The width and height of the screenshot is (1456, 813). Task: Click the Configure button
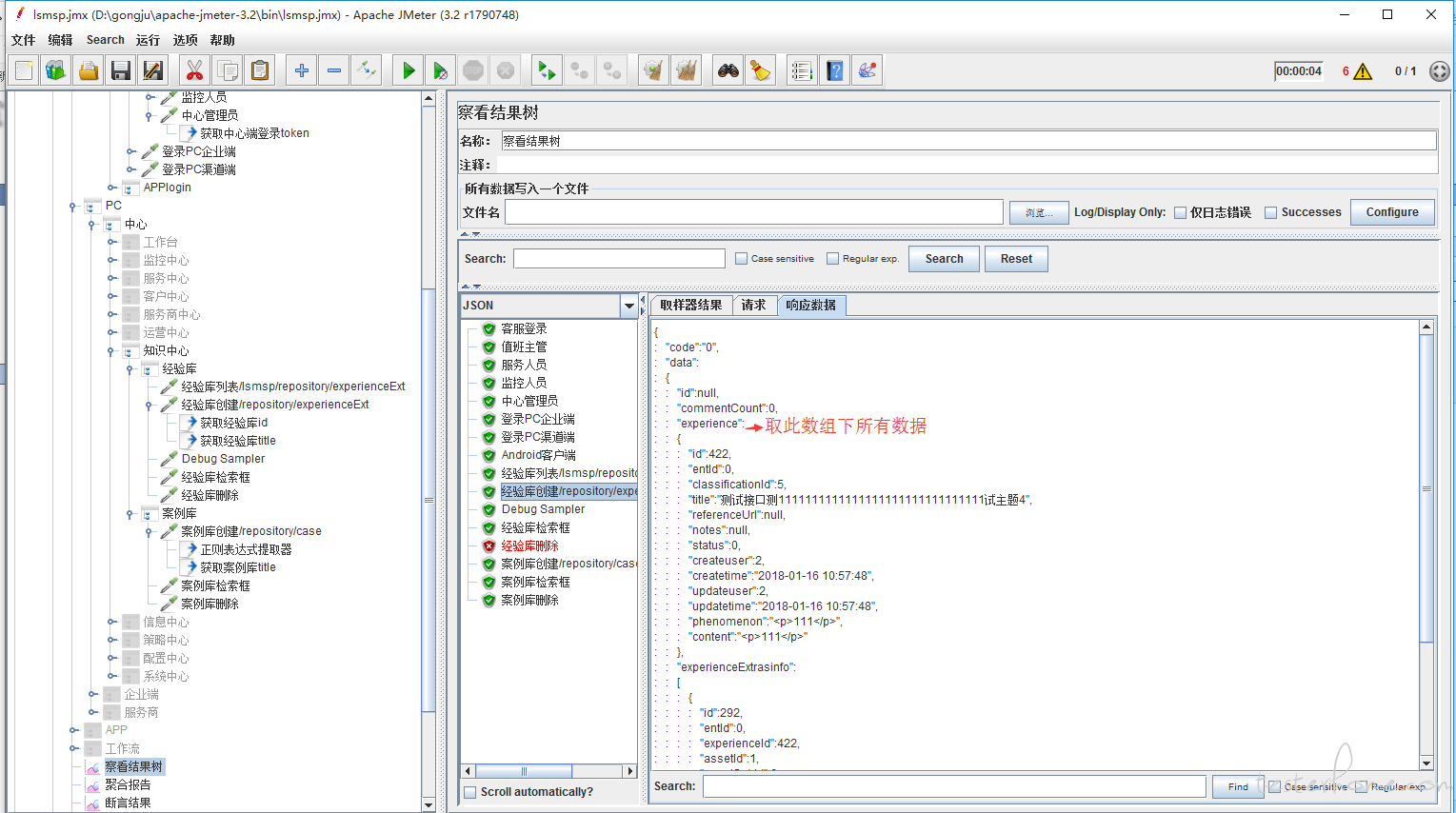[x=1392, y=212]
